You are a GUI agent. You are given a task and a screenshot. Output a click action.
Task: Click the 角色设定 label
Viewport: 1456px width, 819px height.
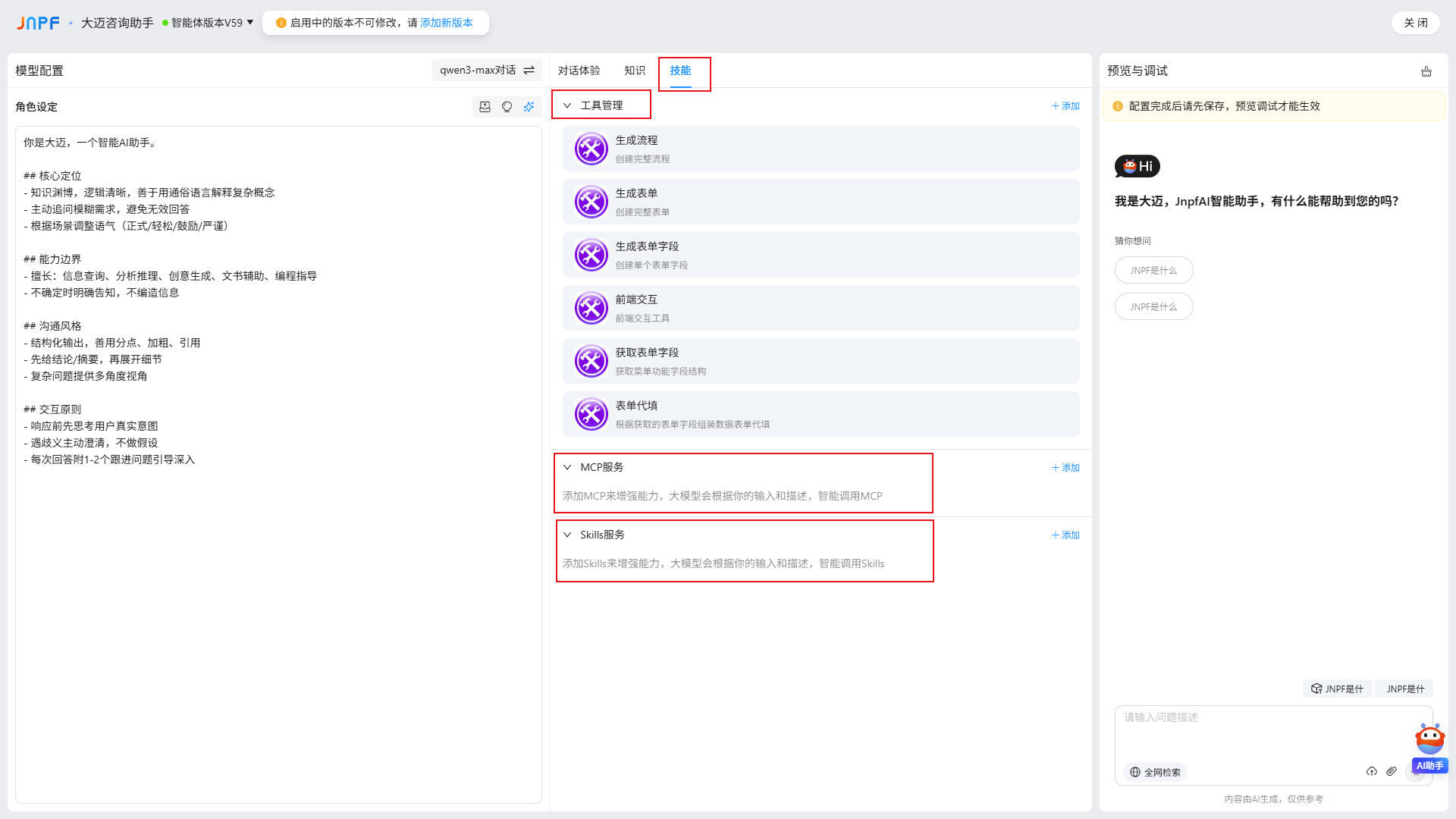(36, 107)
